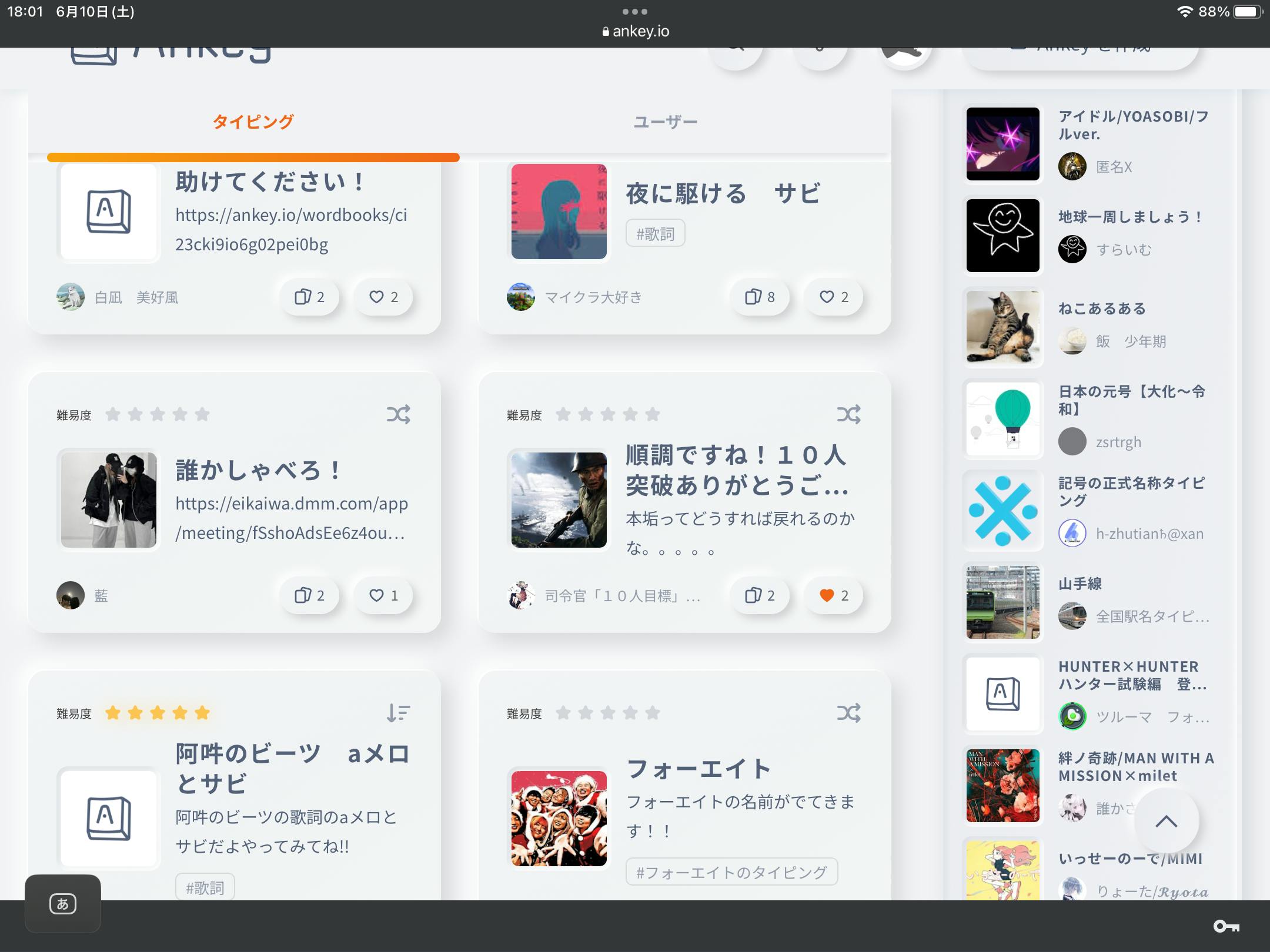The width and height of the screenshot is (1270, 952).
Task: Click scroll-to-top chevron button
Action: tap(1166, 821)
